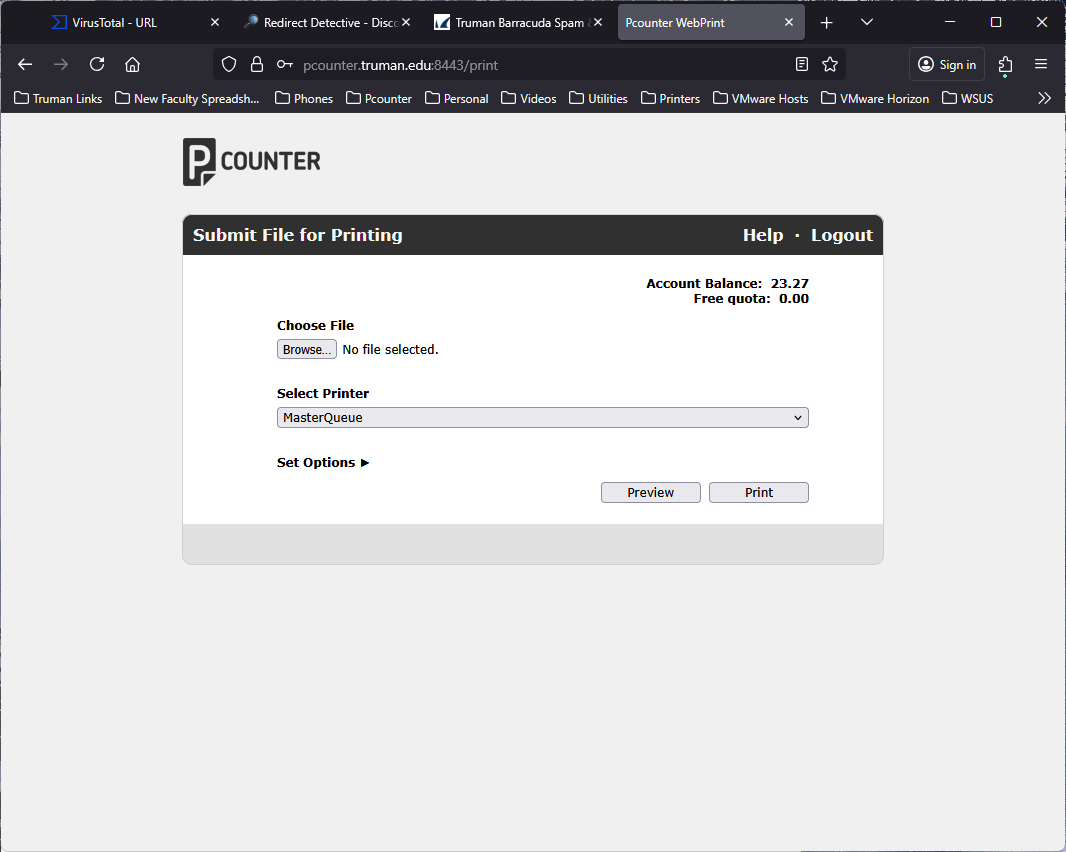Expand the Set Options section
The width and height of the screenshot is (1066, 852).
pos(323,462)
